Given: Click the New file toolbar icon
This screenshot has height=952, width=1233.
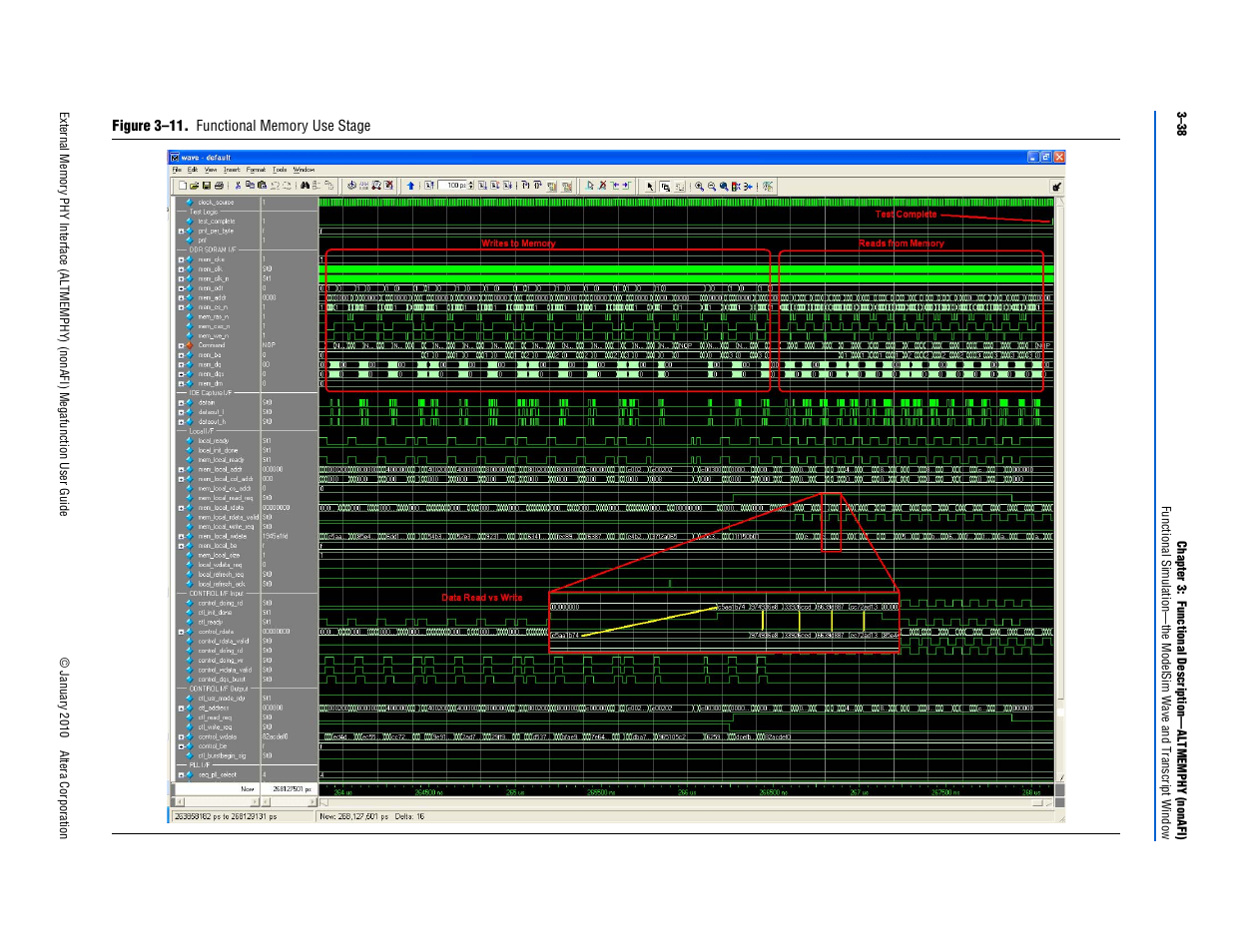Looking at the screenshot, I should pyautogui.click(x=183, y=186).
